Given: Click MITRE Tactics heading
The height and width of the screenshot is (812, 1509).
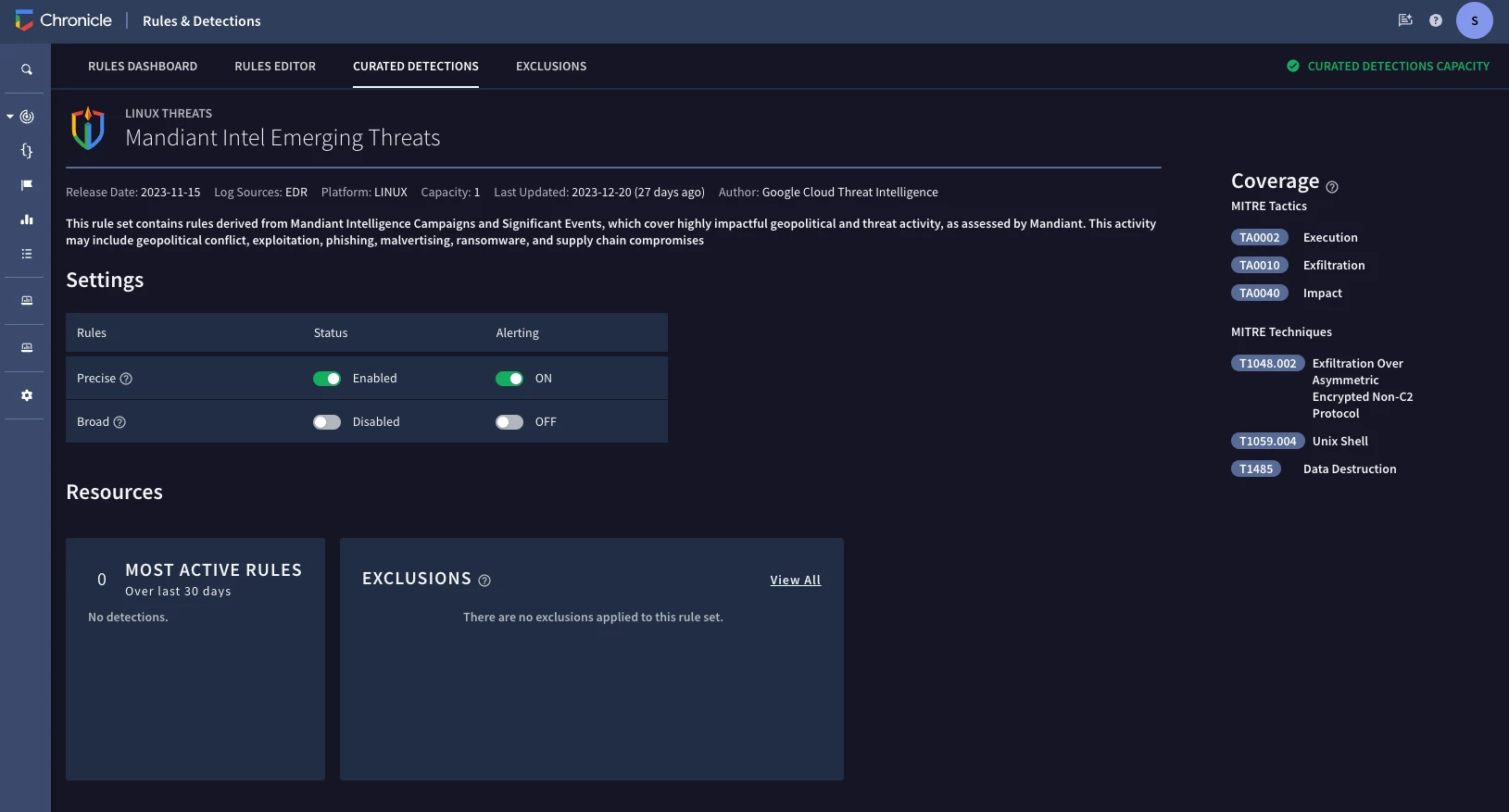Looking at the screenshot, I should [x=1269, y=206].
